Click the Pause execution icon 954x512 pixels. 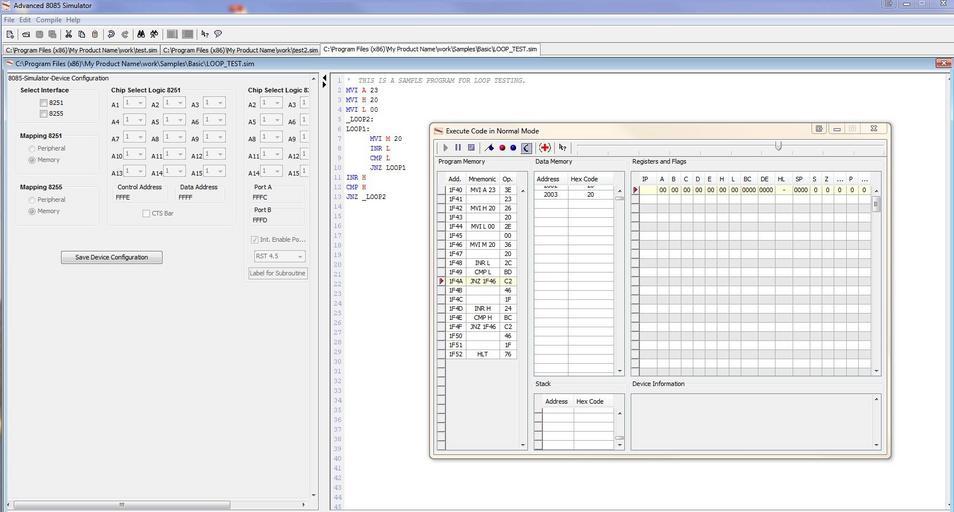[x=458, y=148]
